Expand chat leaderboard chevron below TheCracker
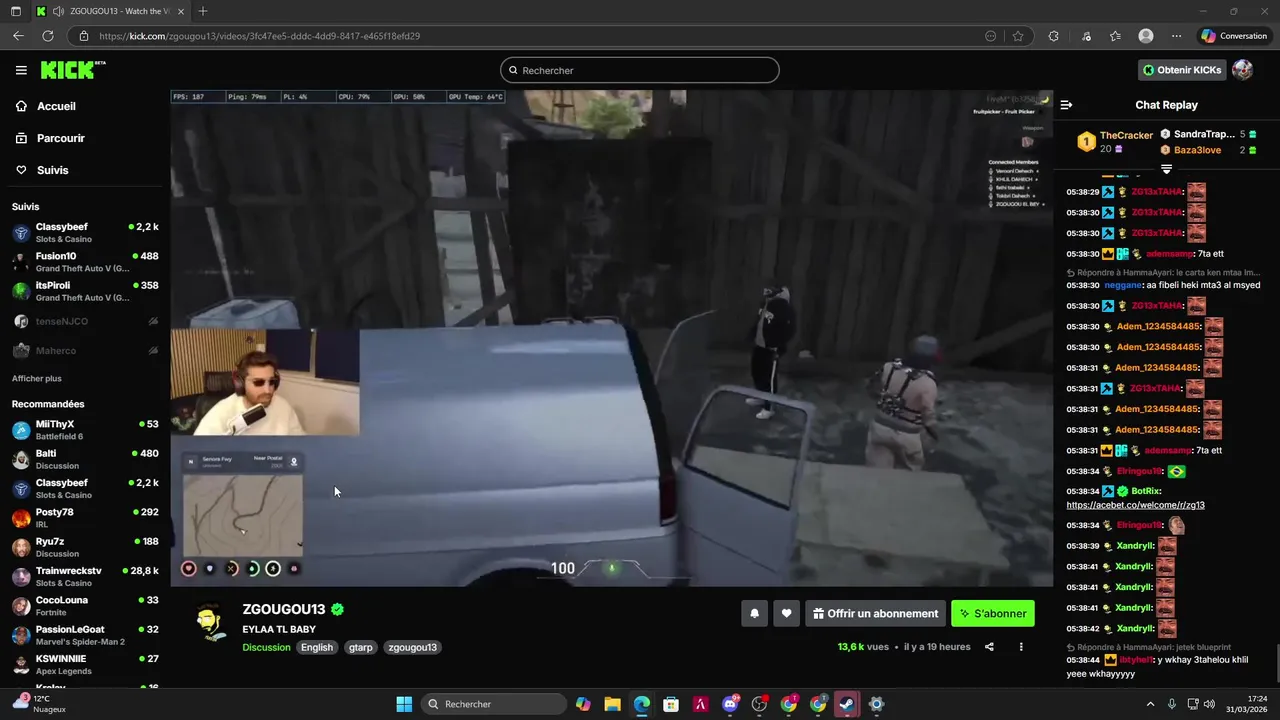1280x720 pixels. coord(1166,169)
